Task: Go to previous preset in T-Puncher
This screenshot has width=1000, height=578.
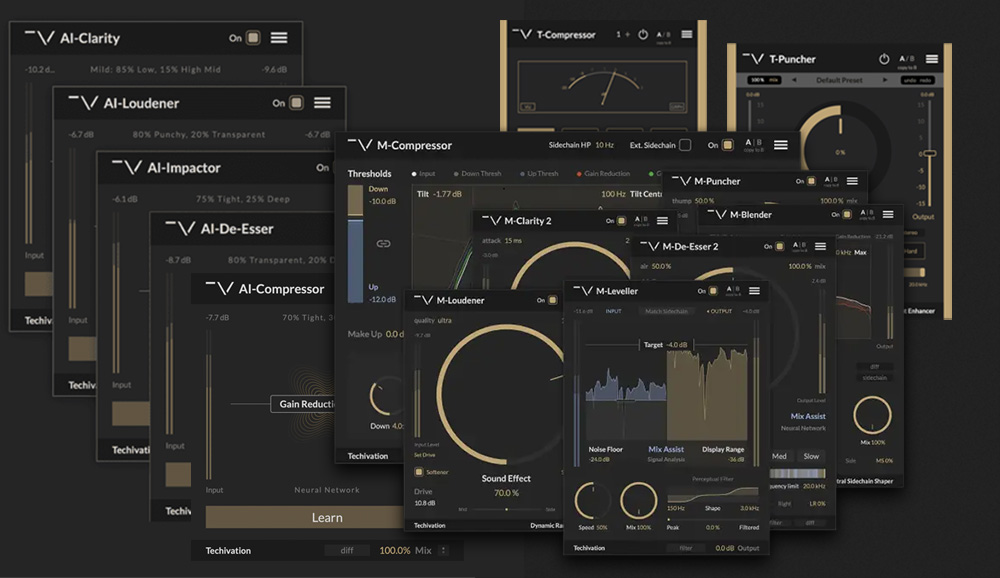Action: (x=794, y=80)
